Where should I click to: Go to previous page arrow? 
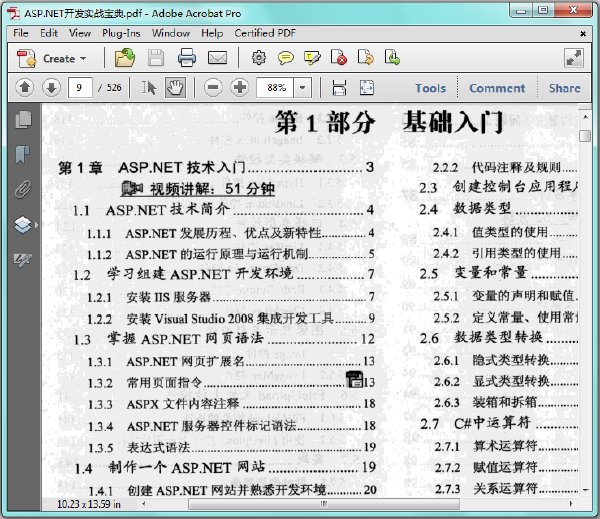(x=25, y=88)
